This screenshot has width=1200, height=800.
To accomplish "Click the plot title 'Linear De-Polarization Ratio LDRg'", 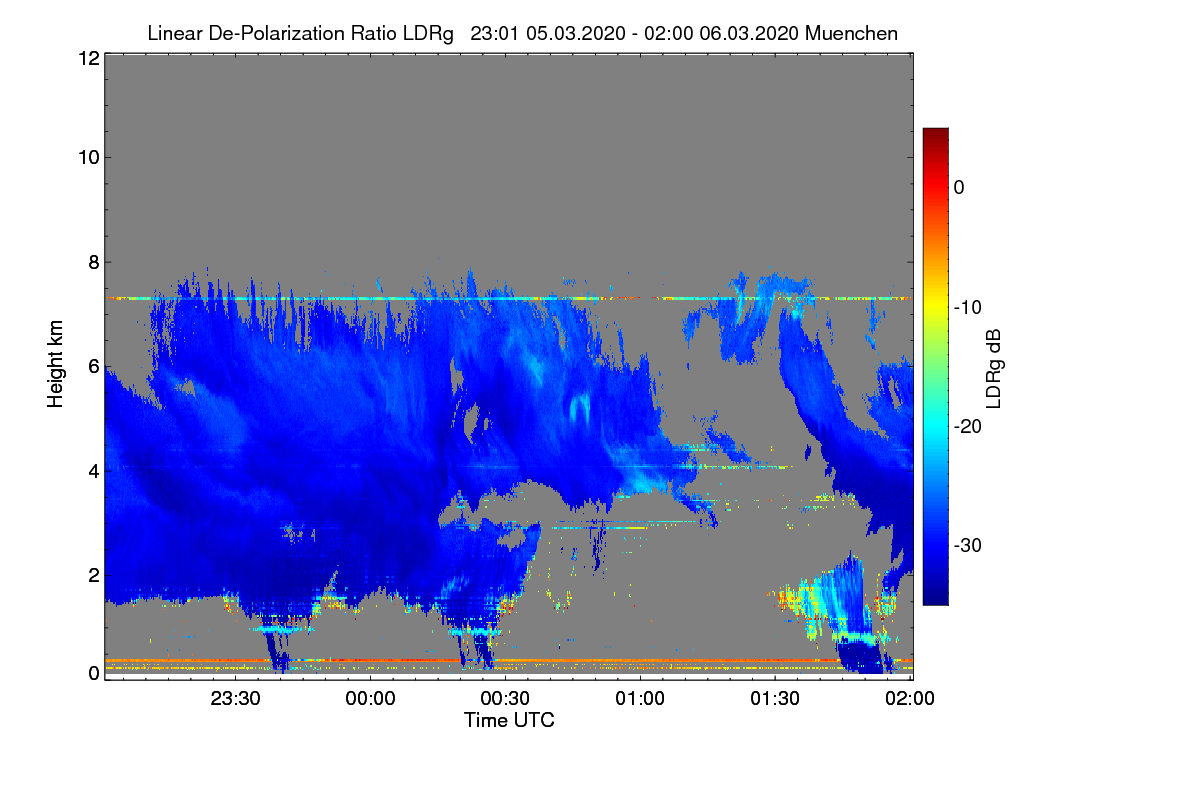I will click(x=300, y=33).
